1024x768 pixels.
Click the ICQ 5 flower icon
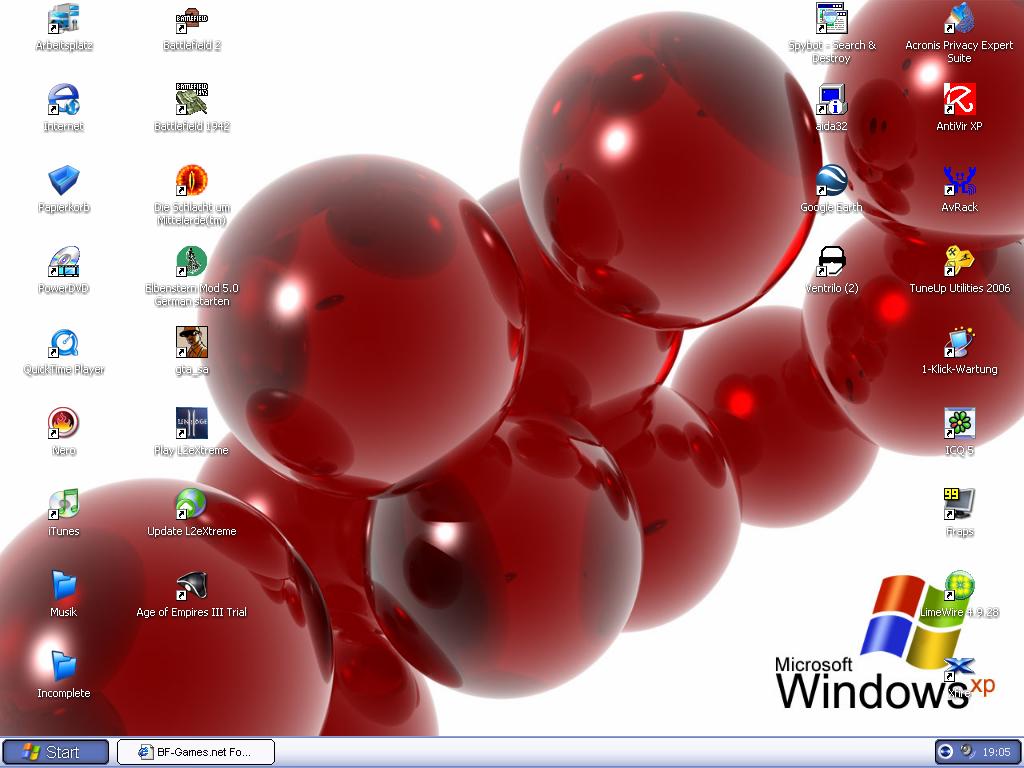[959, 423]
